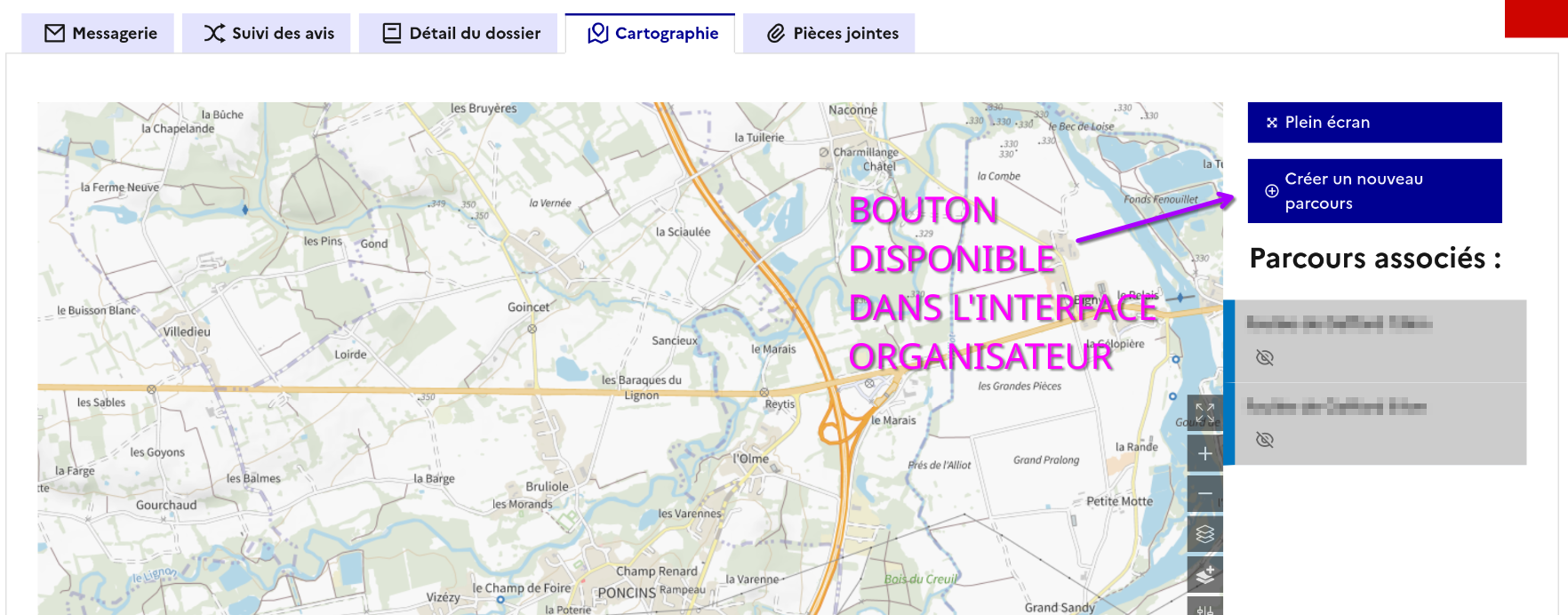Zoom in with the map plus button

click(1204, 454)
